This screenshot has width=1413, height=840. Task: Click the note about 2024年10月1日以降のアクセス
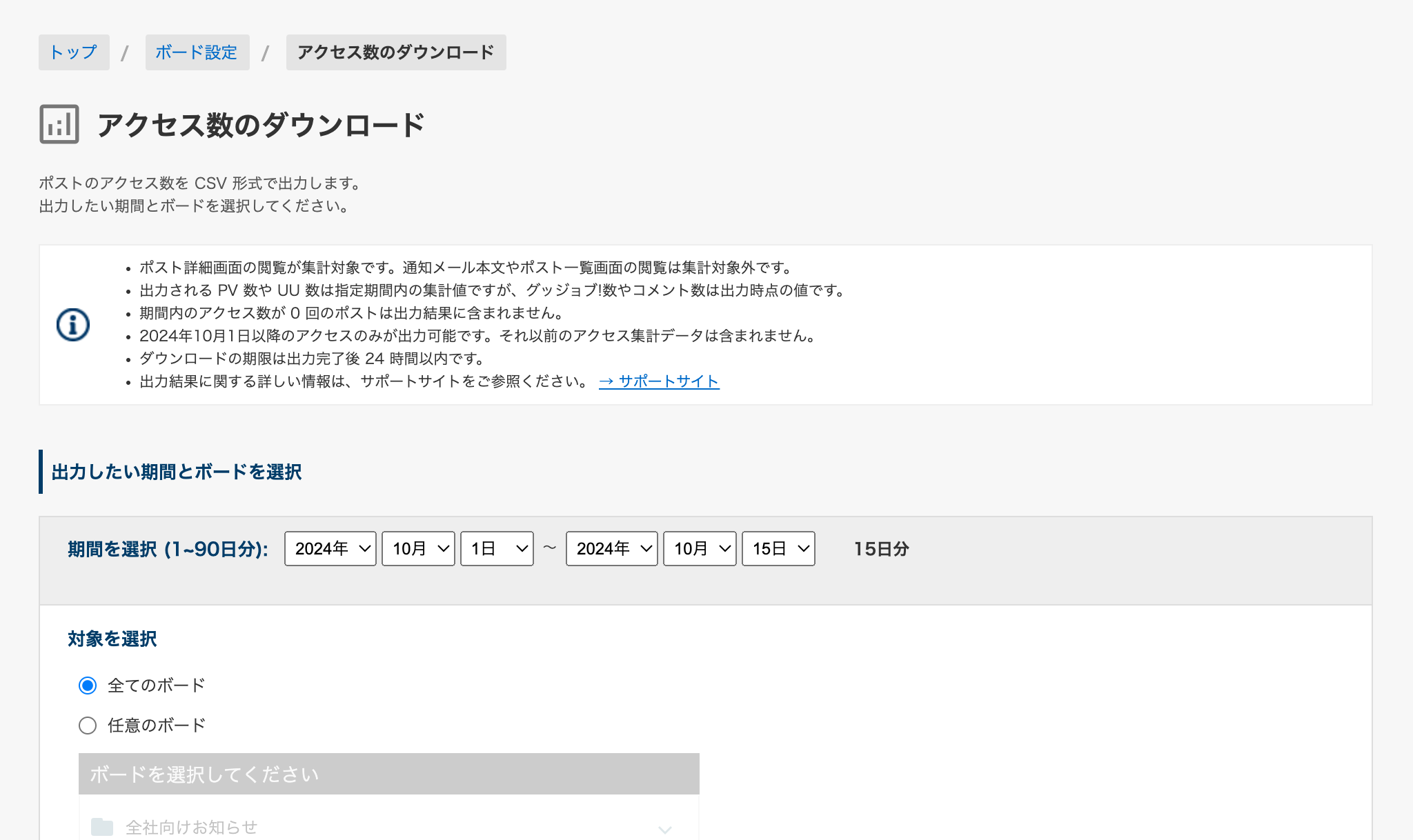click(479, 336)
